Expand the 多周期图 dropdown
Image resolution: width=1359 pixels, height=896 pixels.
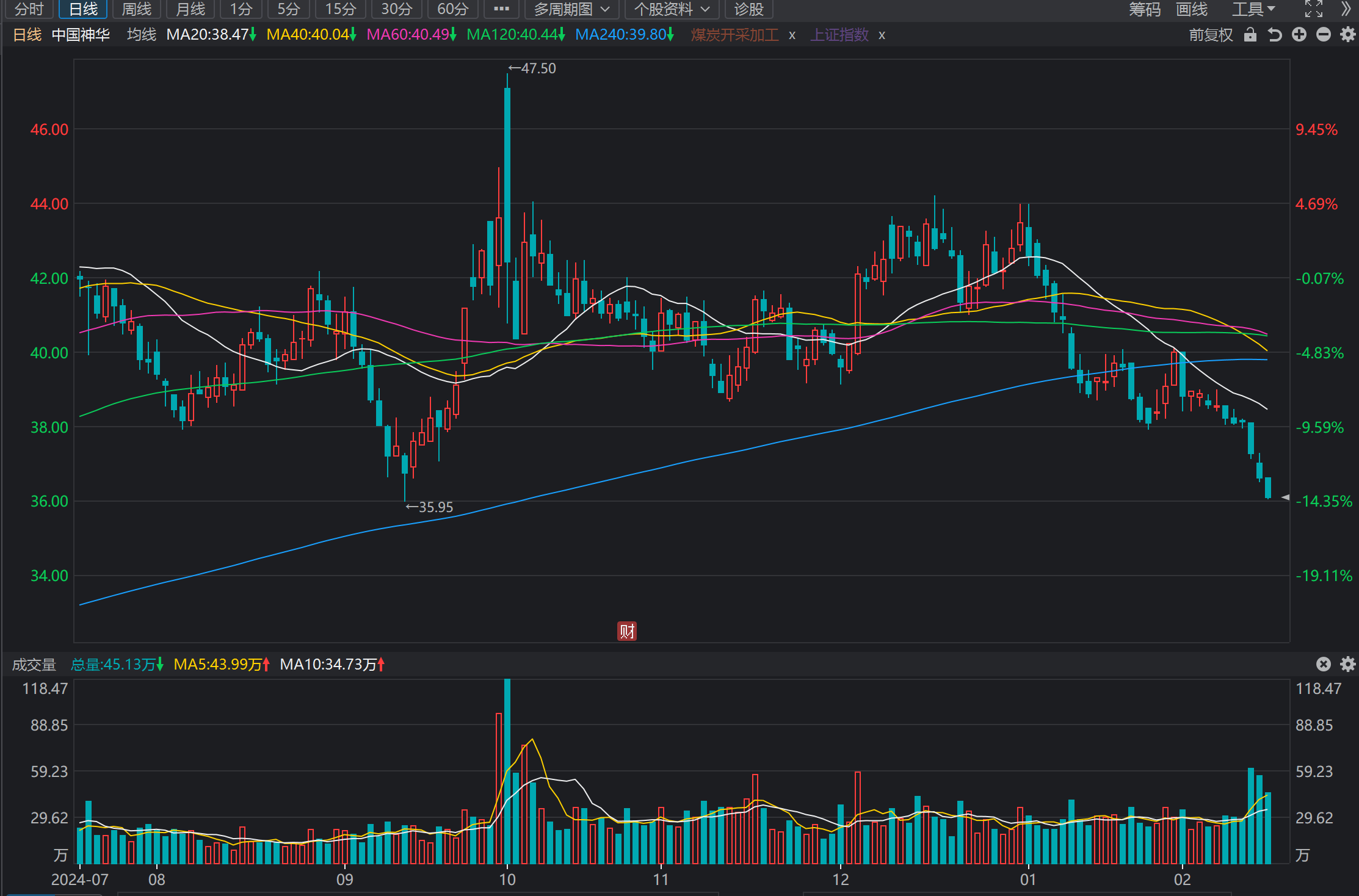[x=571, y=9]
